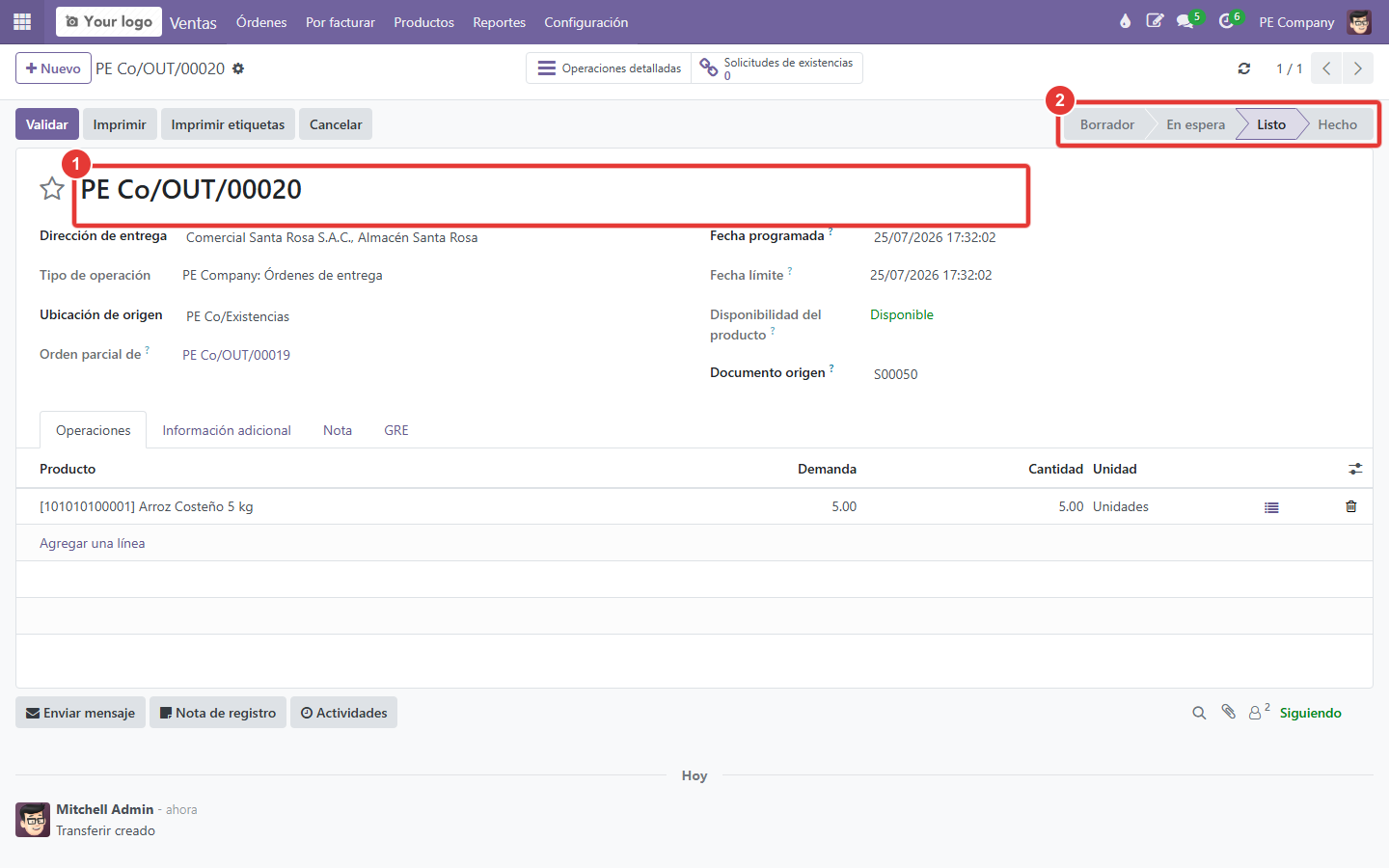Click the paperclip attachments icon
1389x868 pixels.
tap(1228, 712)
